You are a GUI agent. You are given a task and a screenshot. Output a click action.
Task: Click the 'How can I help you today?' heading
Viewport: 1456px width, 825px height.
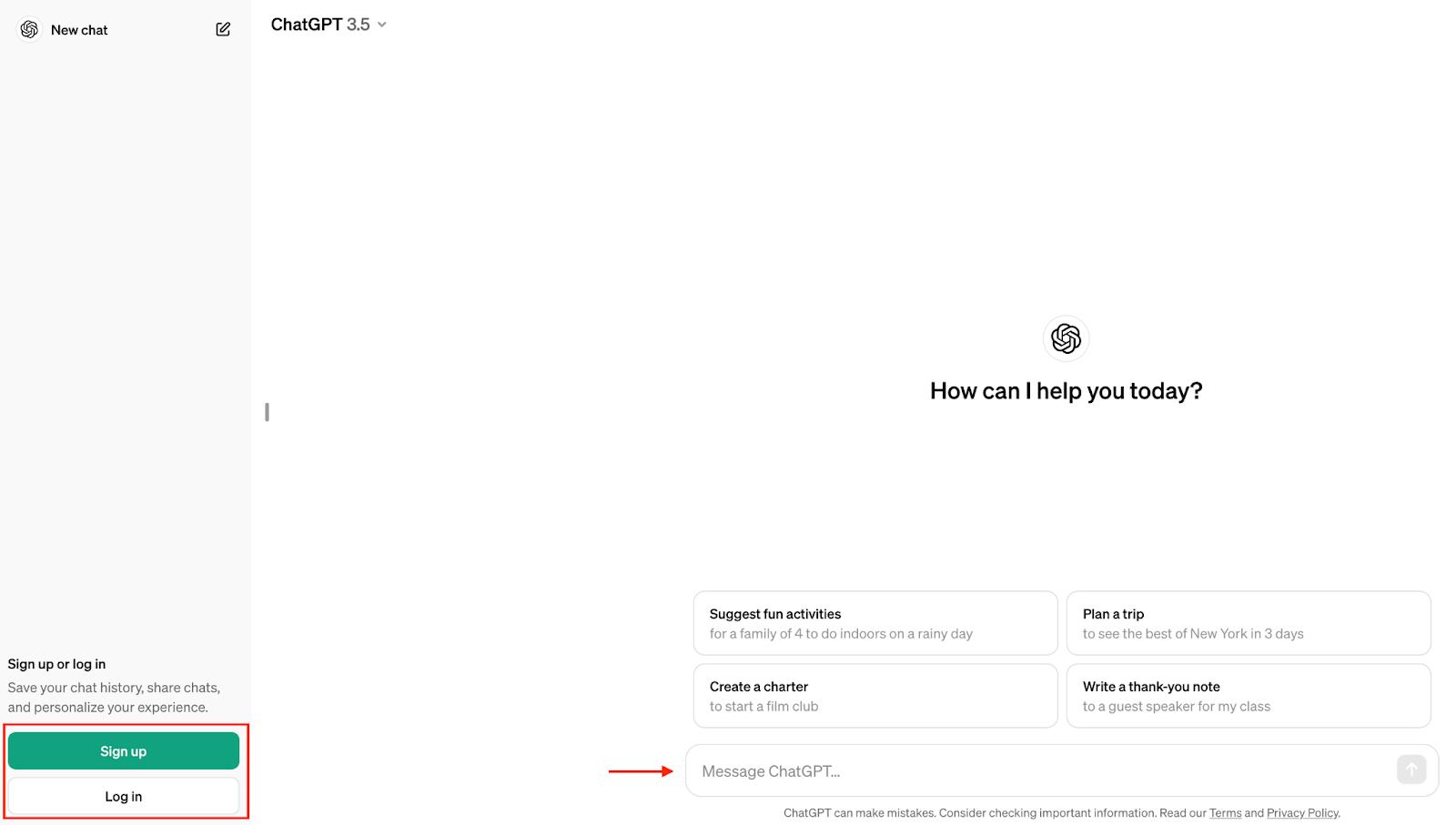(1066, 391)
